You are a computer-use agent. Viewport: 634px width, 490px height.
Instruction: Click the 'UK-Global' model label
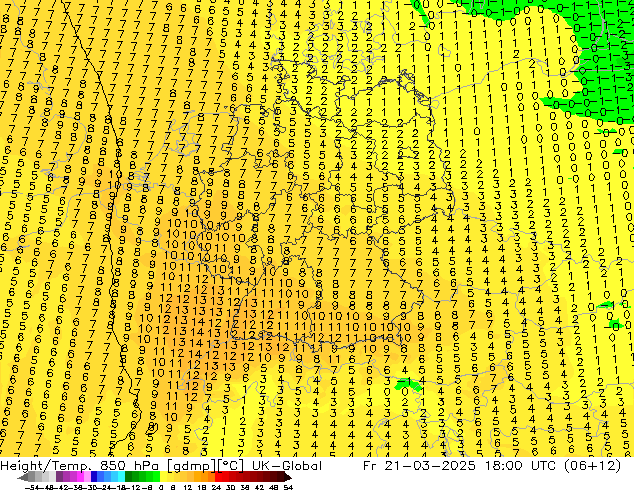[287, 466]
